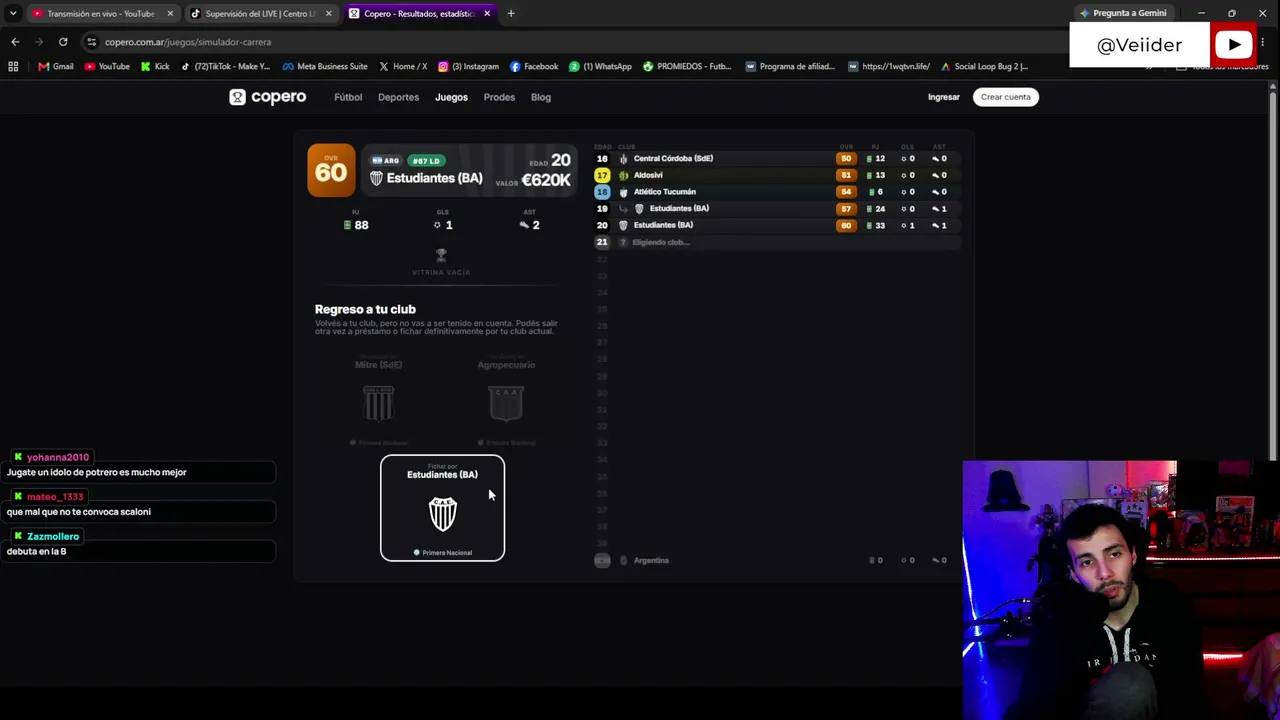This screenshot has width=1280, height=720.
Task: Open the Social Loop Bug 2 bookmark
Action: [x=984, y=66]
